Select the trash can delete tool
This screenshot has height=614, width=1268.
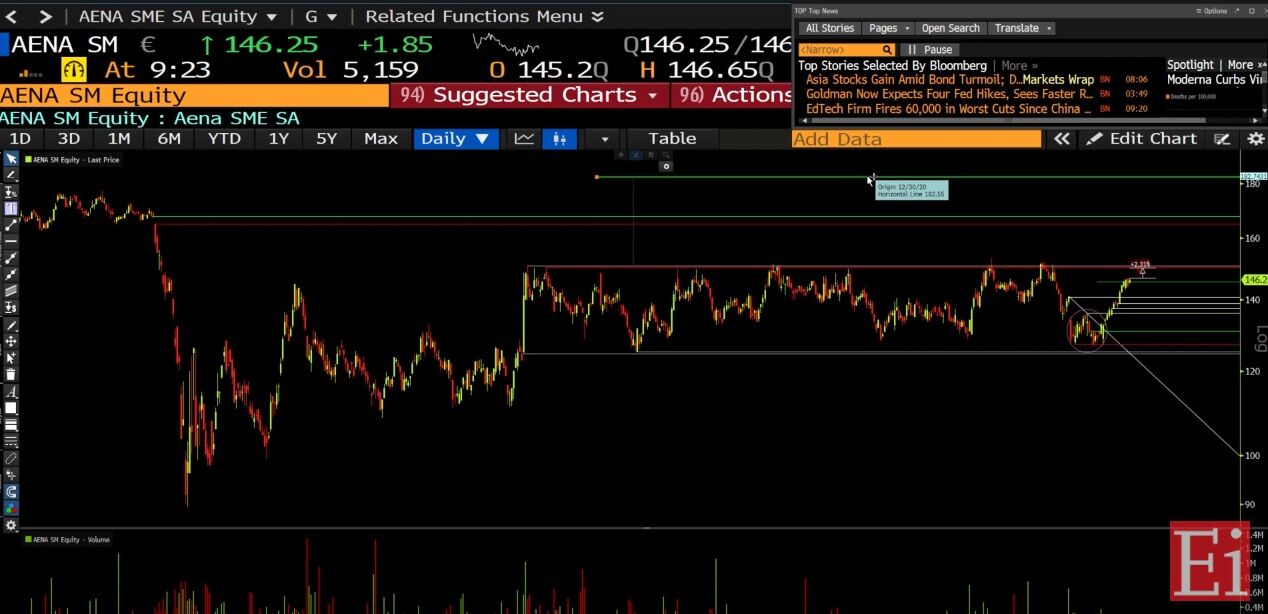[x=11, y=375]
